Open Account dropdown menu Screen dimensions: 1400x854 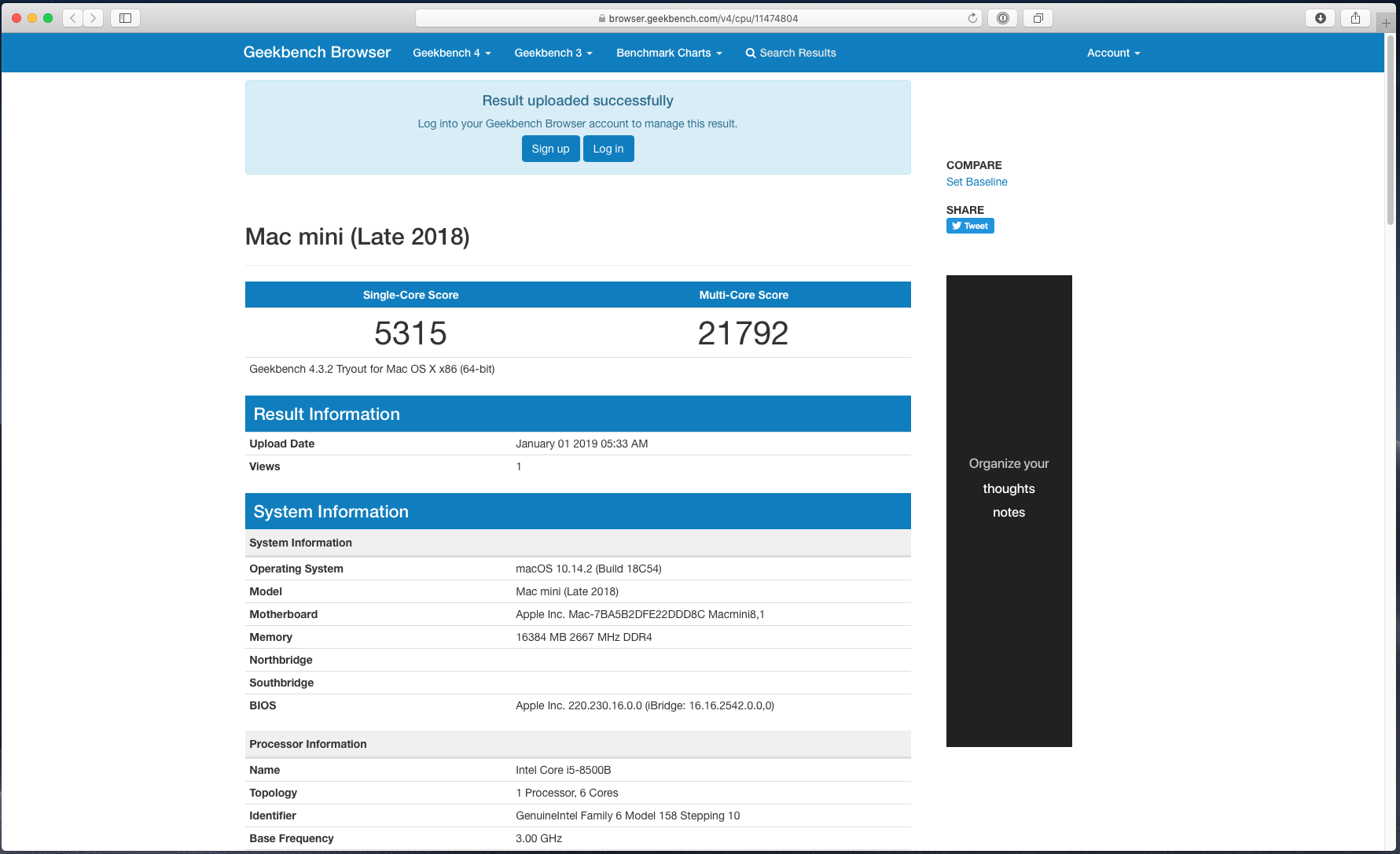[x=1113, y=53]
